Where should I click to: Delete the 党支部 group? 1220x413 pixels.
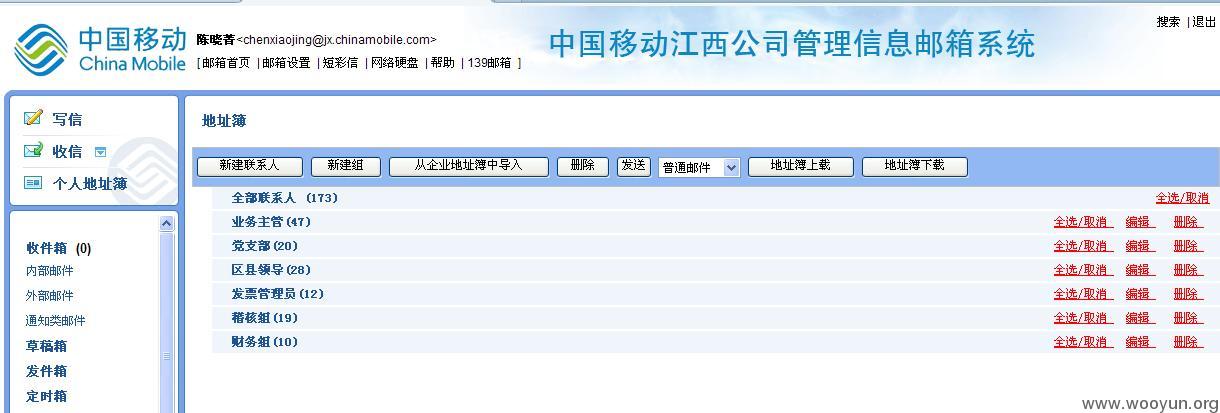click(x=1186, y=246)
